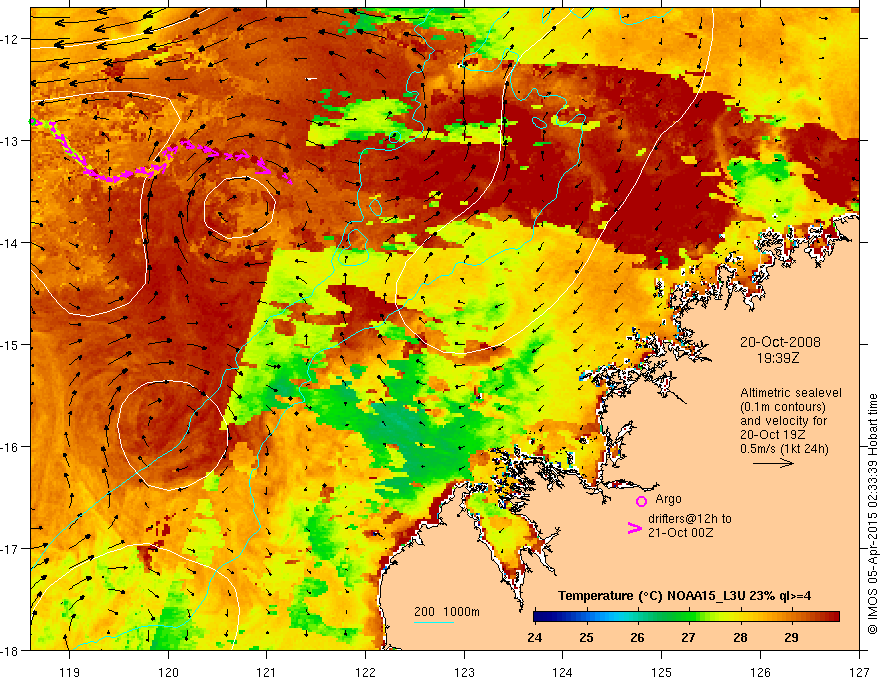Click the '21-Oct 00Z' legend label
This screenshot has width=880, height=680.
tap(681, 533)
